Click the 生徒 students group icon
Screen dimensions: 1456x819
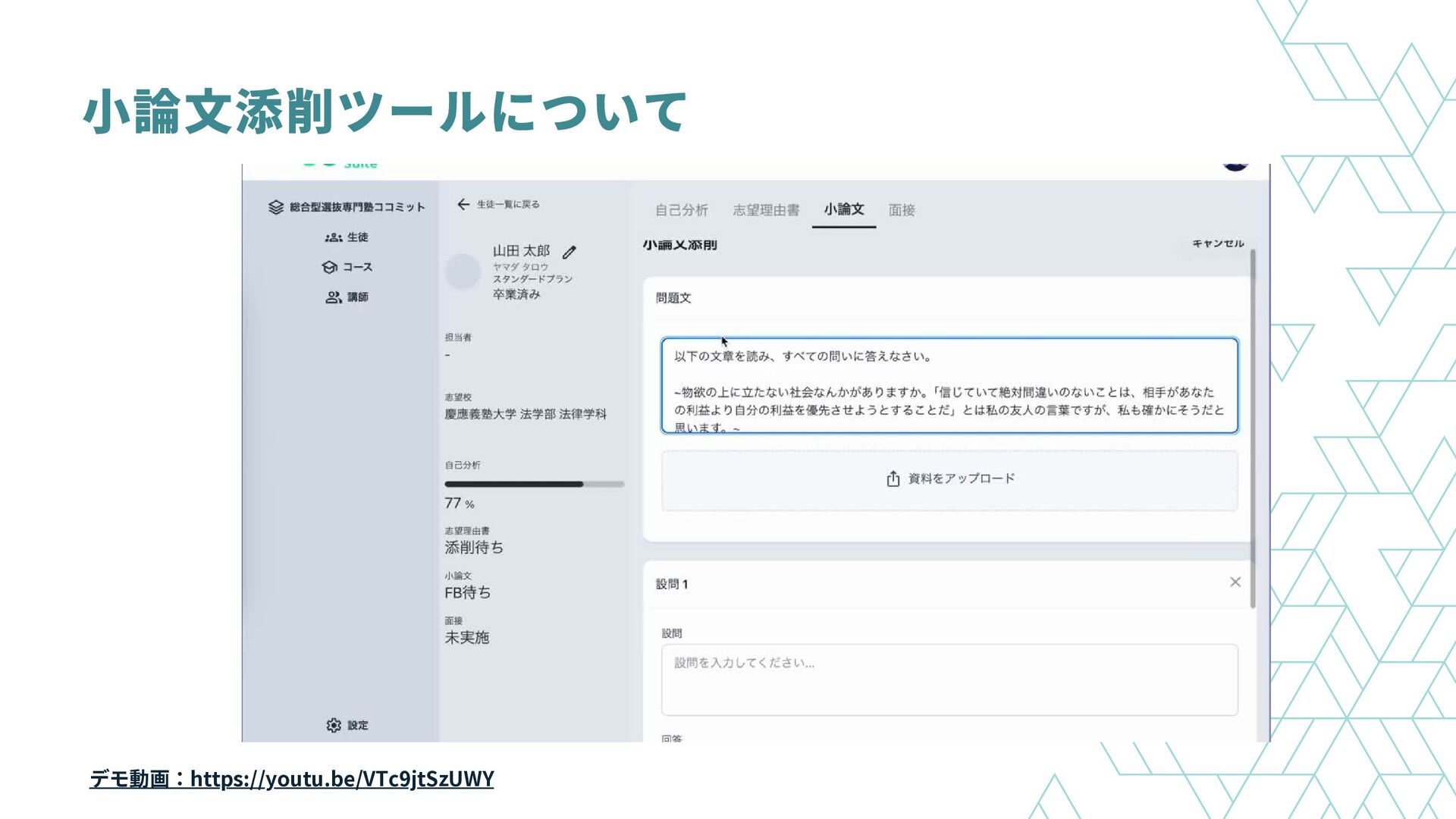point(334,237)
